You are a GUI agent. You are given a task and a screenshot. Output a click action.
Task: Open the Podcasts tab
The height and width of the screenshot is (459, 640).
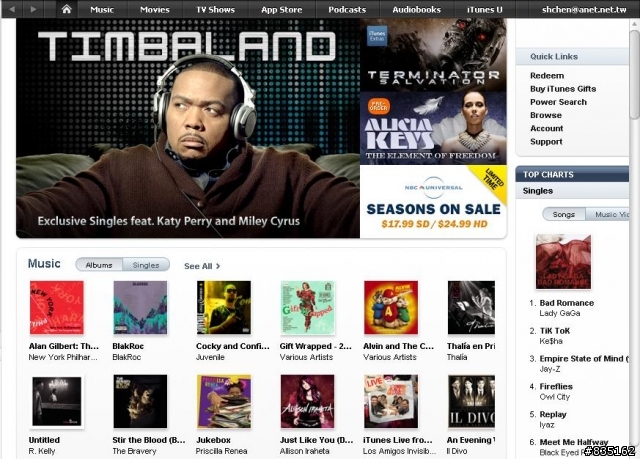(x=347, y=9)
